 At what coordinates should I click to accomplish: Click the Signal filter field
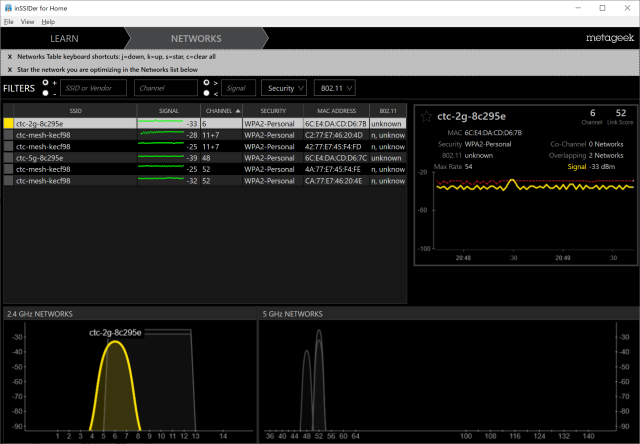(238, 88)
